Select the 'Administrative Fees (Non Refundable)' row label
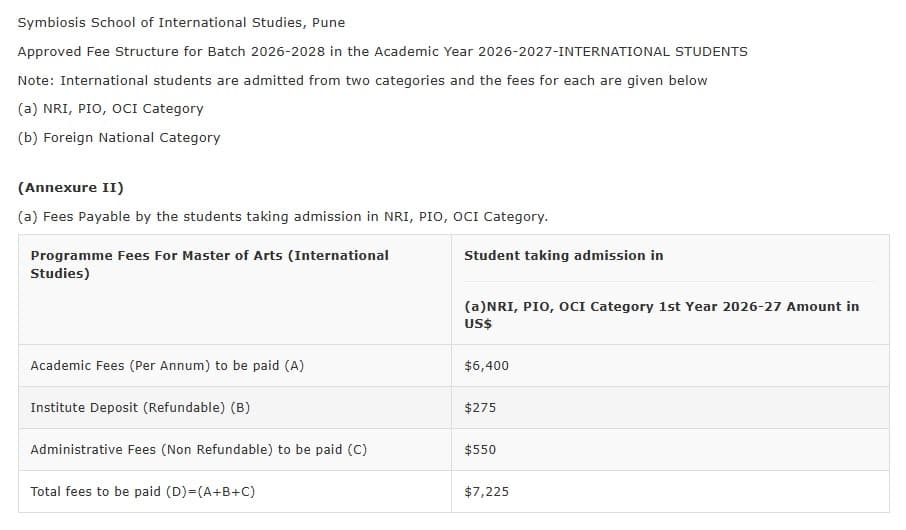This screenshot has height=530, width=906. coord(198,450)
